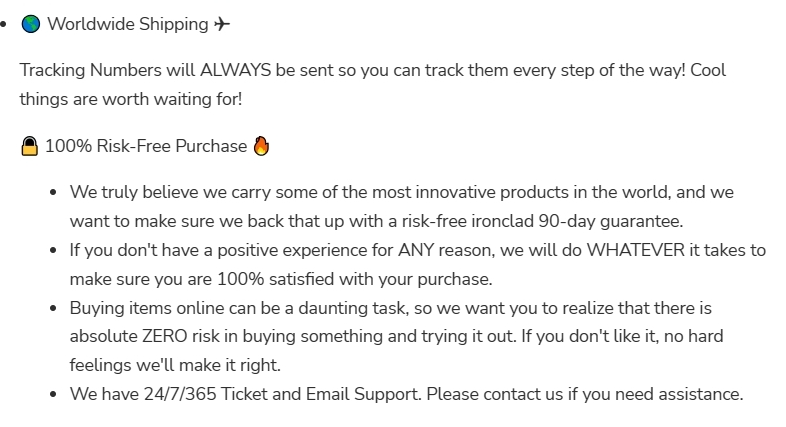Image resolution: width=786 pixels, height=427 pixels.
Task: Click the globe emoji before Worldwide Shipping
Action: pyautogui.click(x=30, y=24)
